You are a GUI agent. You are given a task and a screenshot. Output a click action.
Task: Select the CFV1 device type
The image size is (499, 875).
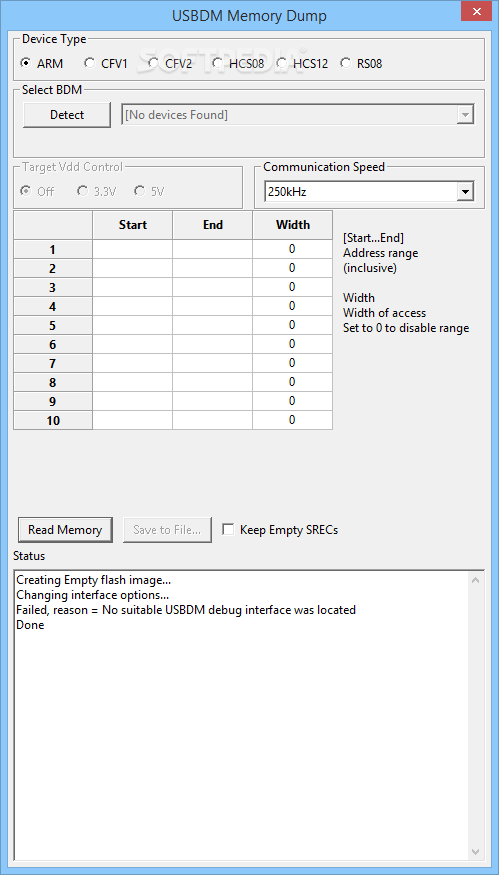tap(106, 64)
